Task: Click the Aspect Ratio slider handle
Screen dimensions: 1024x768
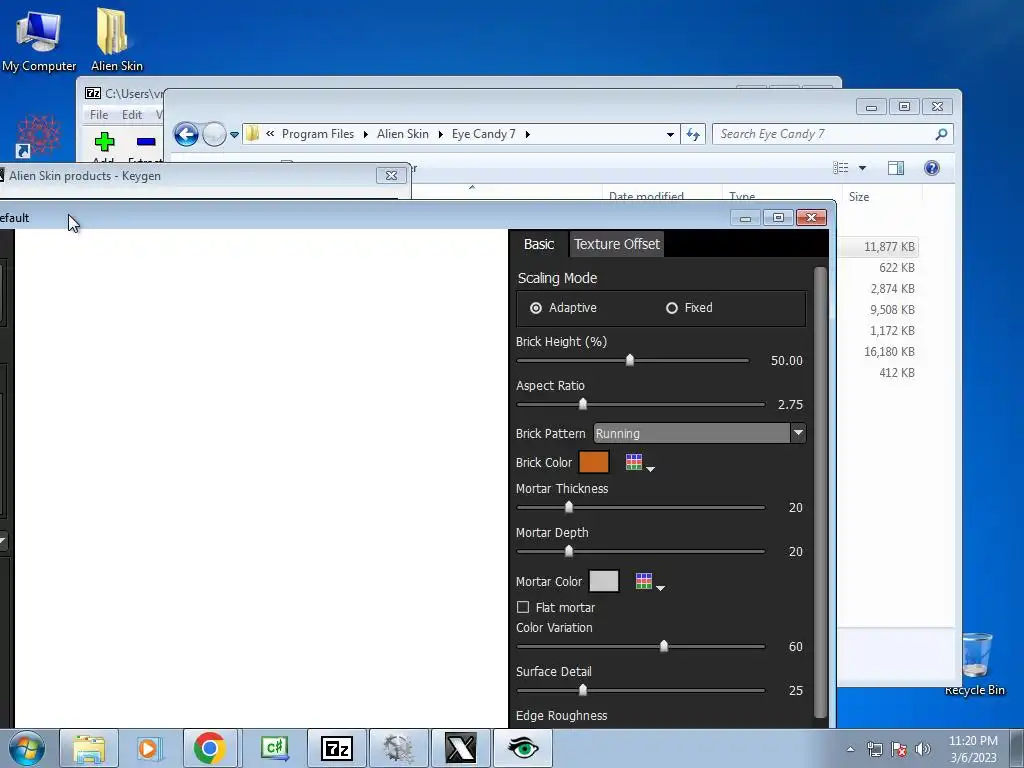Action: (583, 404)
